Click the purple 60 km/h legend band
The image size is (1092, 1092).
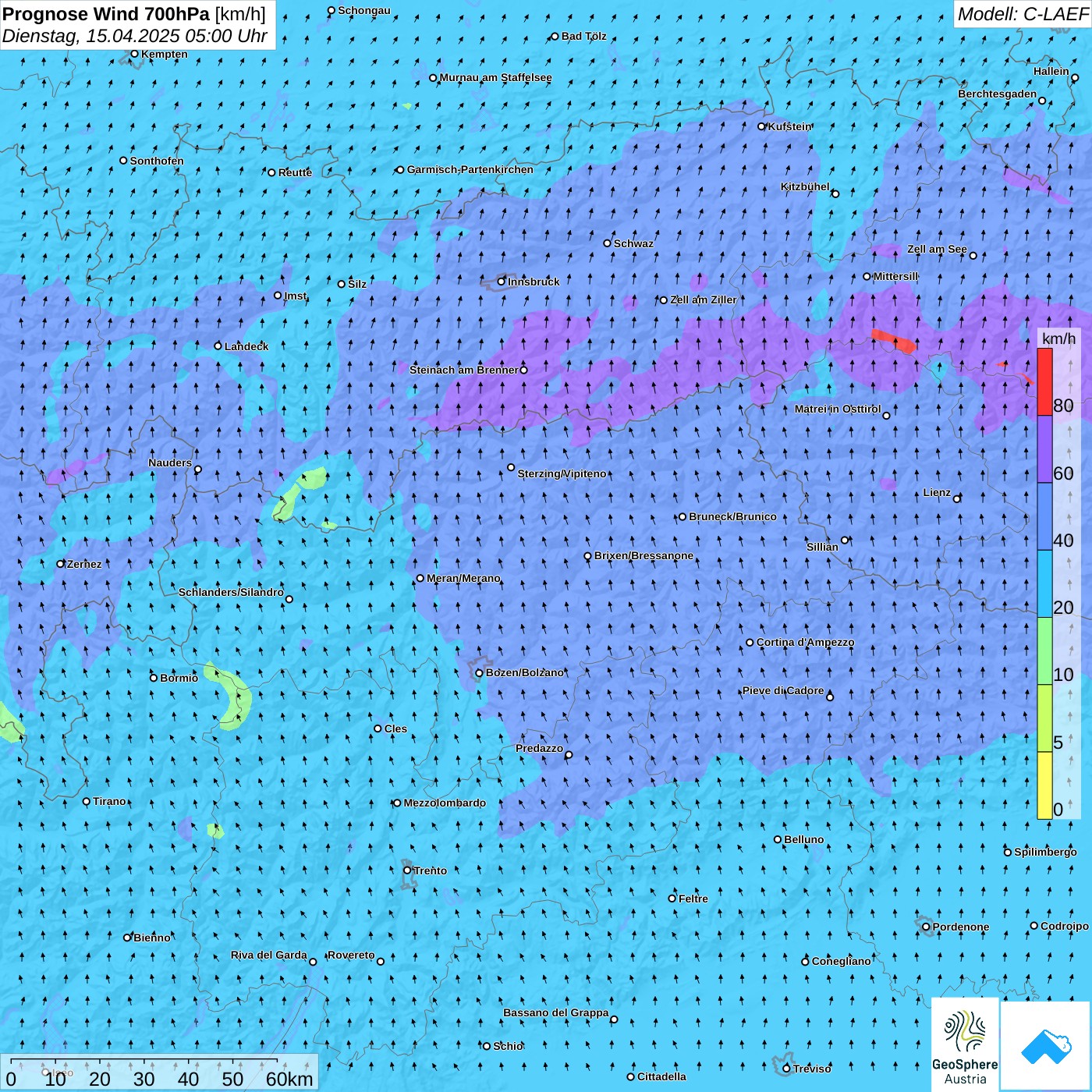click(x=1044, y=449)
